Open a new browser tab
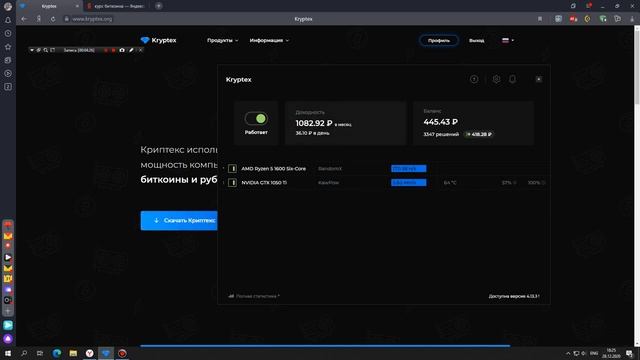 click(158, 6)
